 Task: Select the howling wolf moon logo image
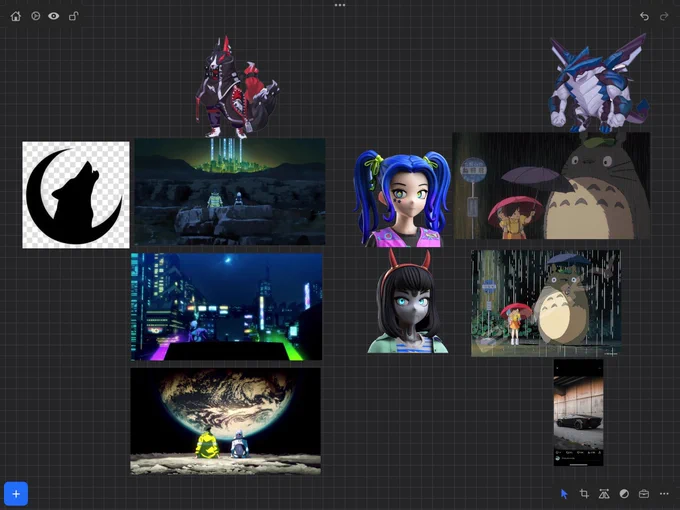[76, 195]
